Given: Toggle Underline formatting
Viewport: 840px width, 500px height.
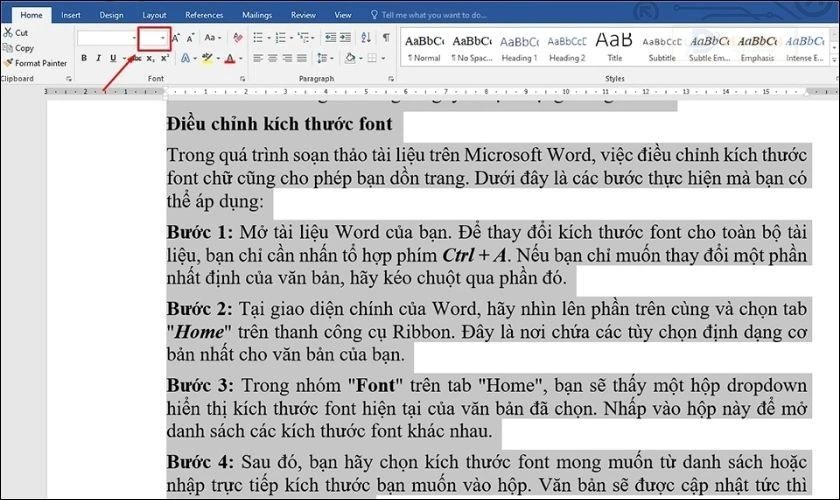Looking at the screenshot, I should click(112, 58).
